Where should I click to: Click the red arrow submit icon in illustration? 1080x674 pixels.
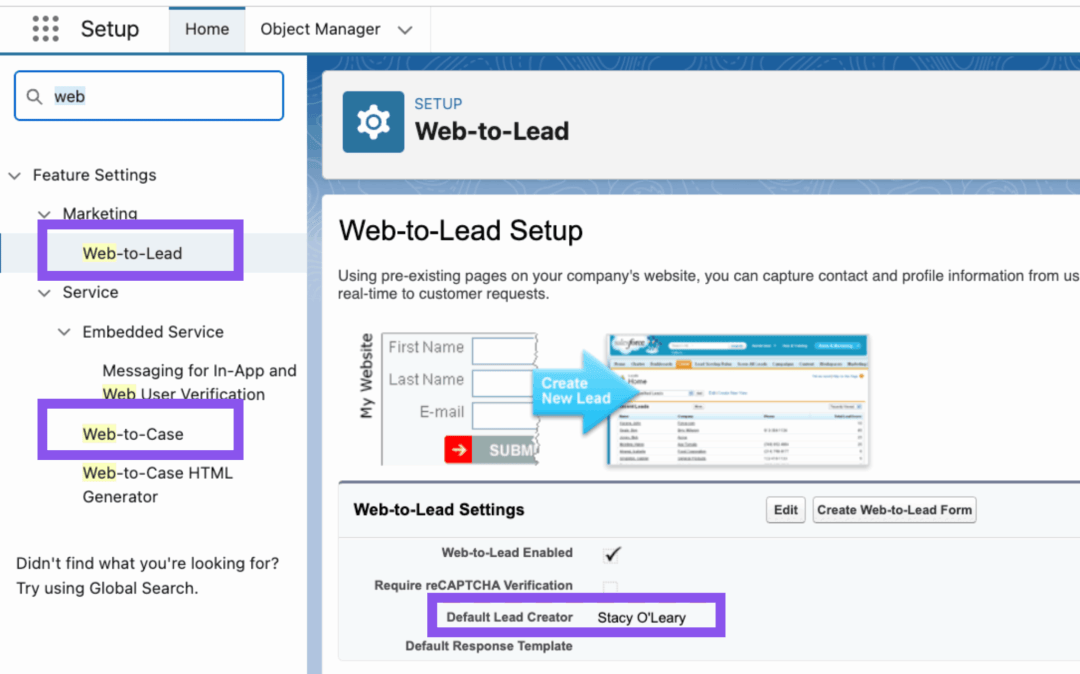click(x=458, y=450)
